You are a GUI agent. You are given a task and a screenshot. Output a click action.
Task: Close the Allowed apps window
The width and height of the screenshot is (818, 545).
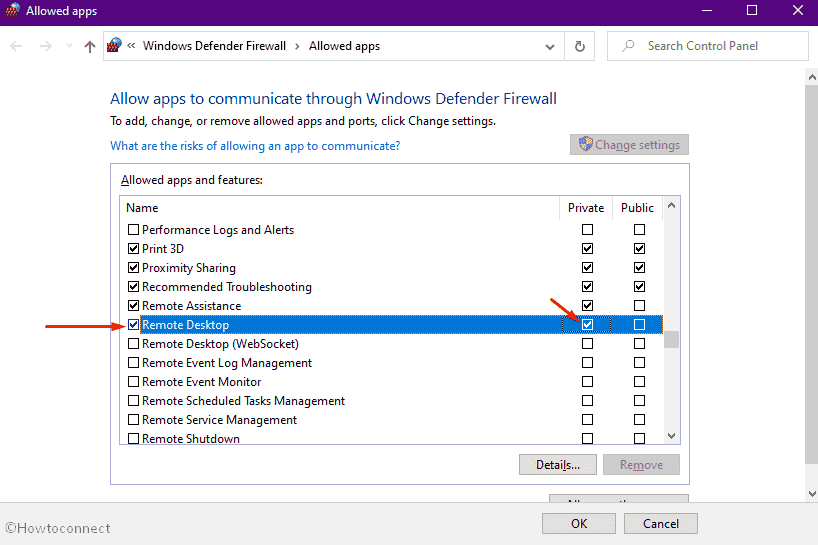798,10
